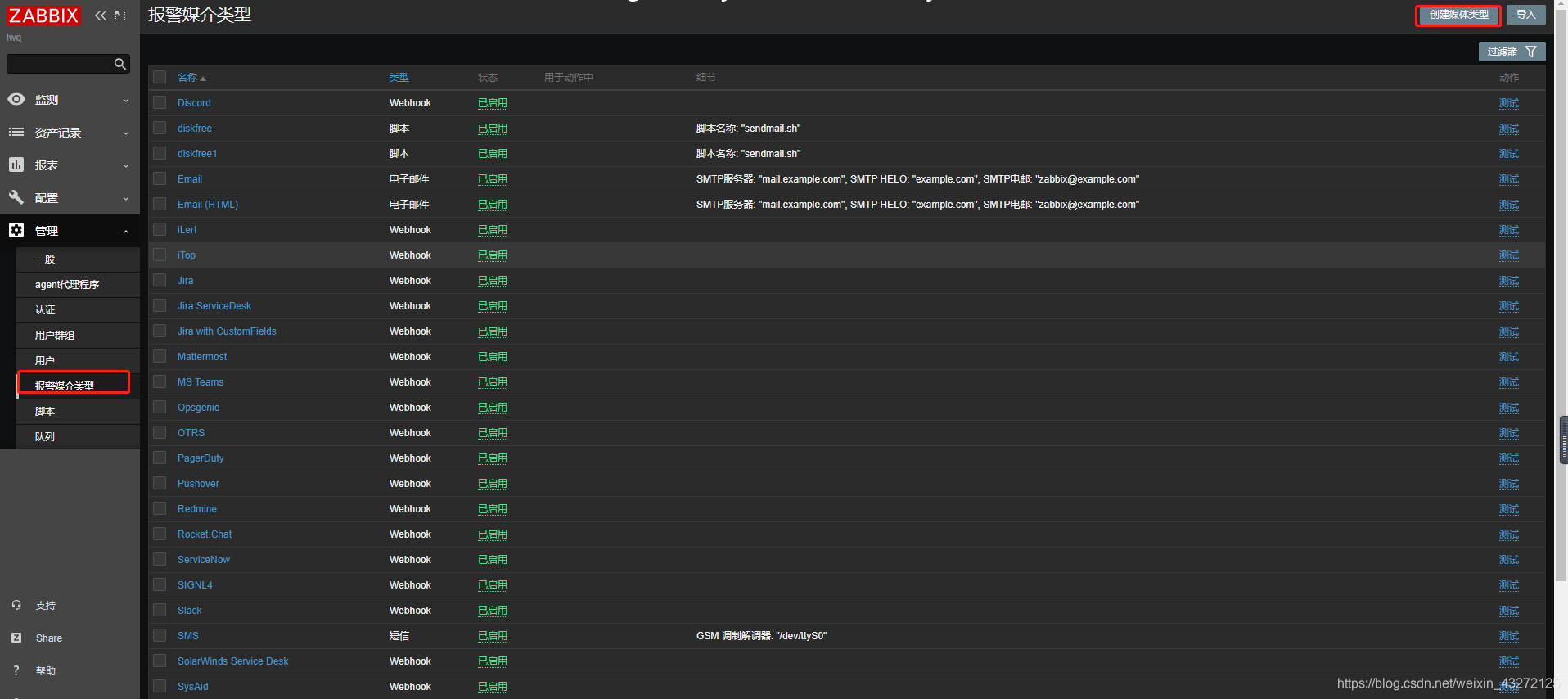
Task: Click the Zabbix logo
Action: tap(43, 16)
